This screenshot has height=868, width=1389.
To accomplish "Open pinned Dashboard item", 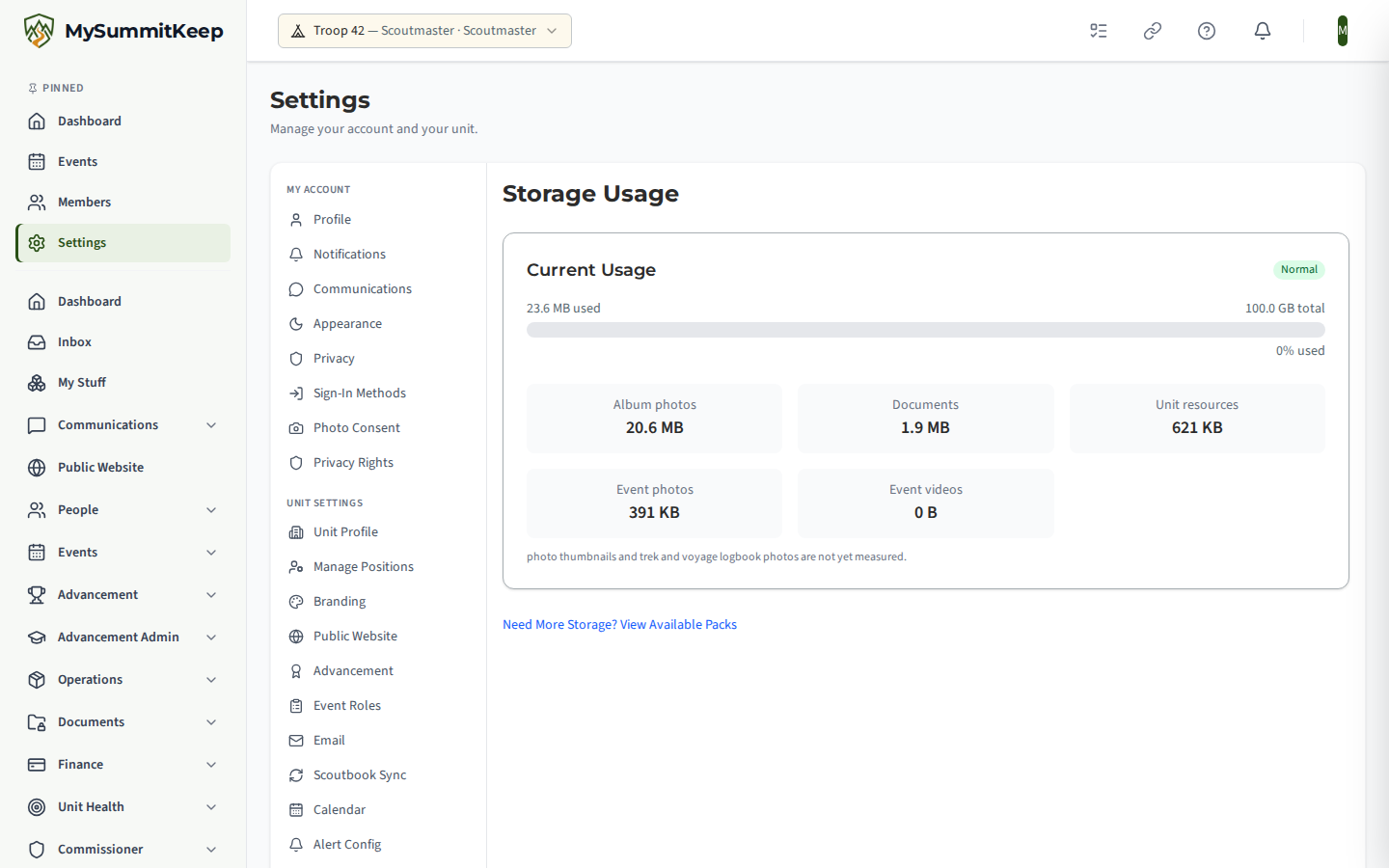I will pos(123,122).
